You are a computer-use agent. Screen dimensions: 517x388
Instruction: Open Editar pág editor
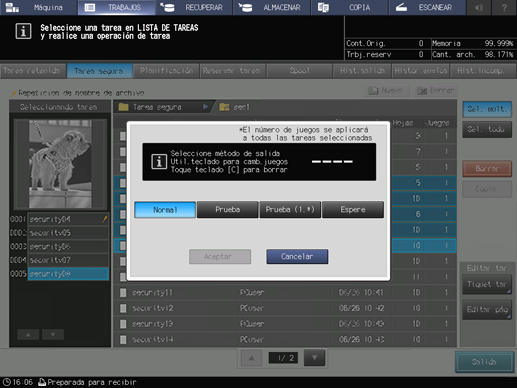(x=487, y=310)
